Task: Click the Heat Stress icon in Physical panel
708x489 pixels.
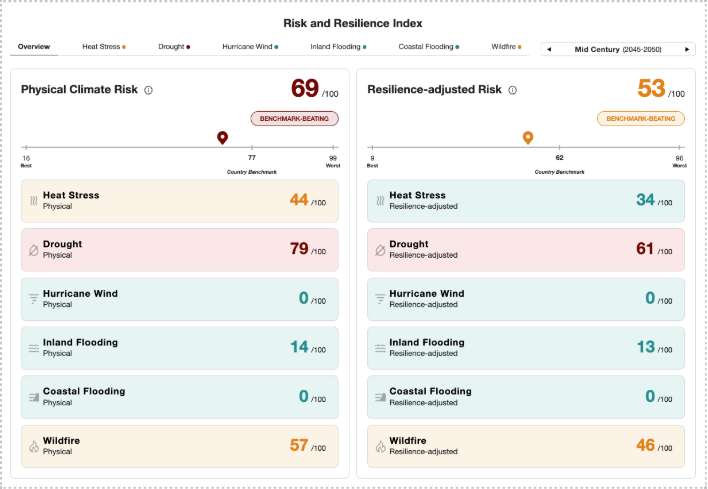Action: tap(33, 201)
